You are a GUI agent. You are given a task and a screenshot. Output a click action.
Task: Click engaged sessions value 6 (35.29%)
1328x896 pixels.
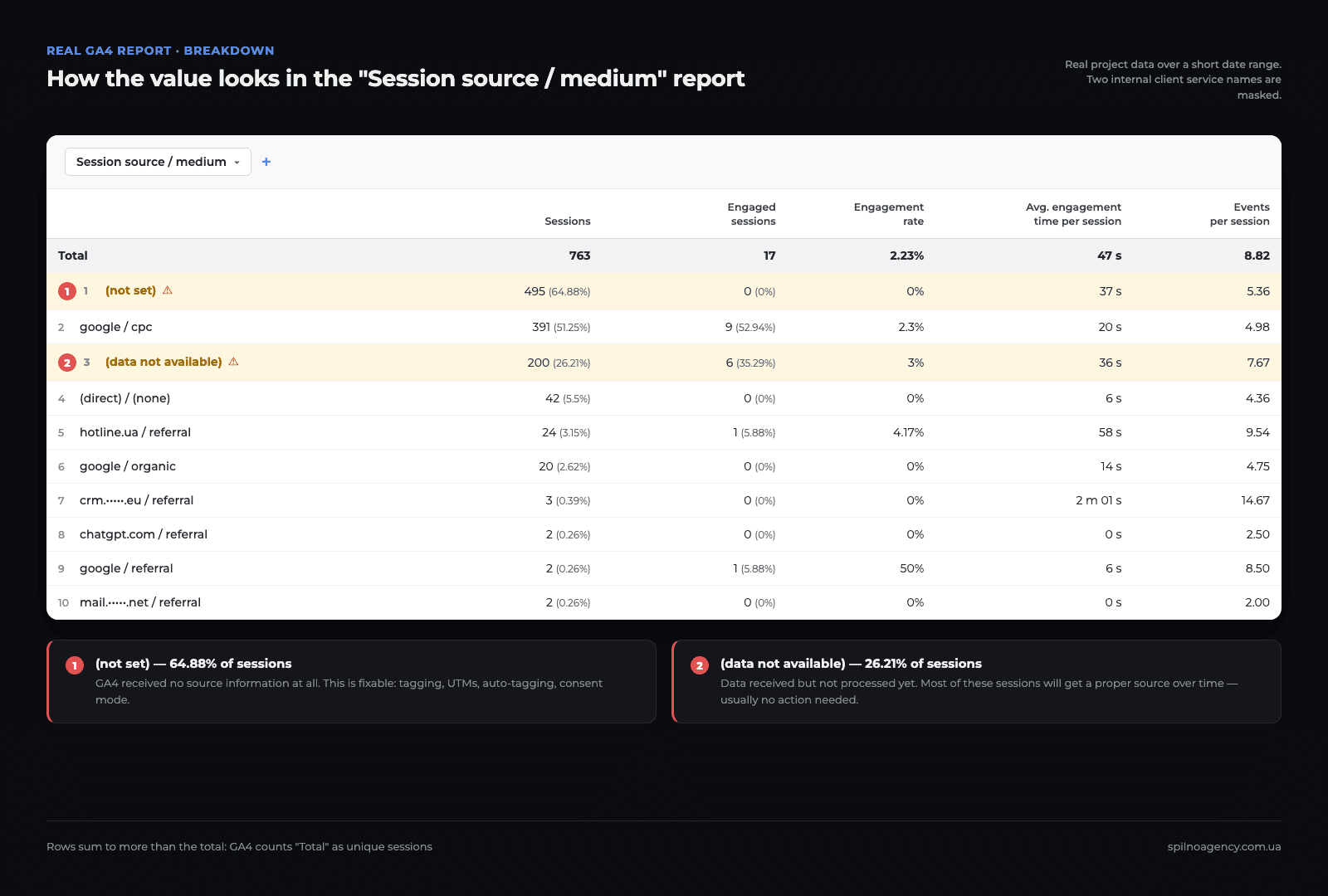coord(750,363)
